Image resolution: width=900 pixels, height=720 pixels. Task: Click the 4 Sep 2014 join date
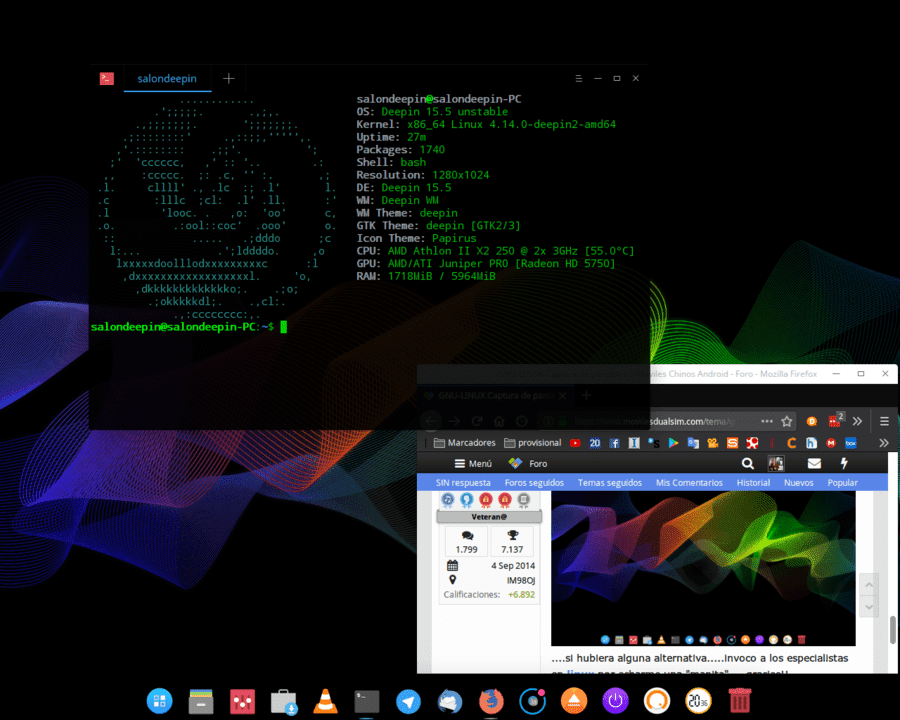(x=513, y=566)
